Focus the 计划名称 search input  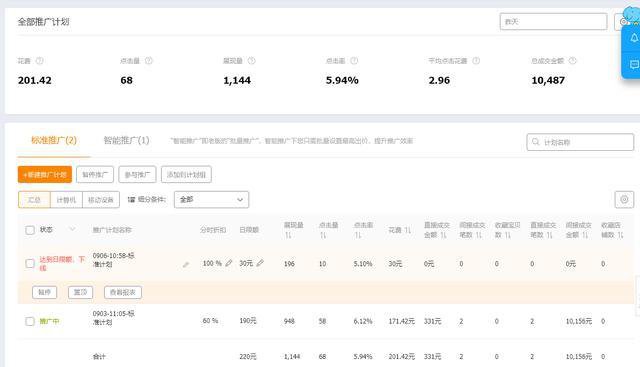(x=580, y=142)
